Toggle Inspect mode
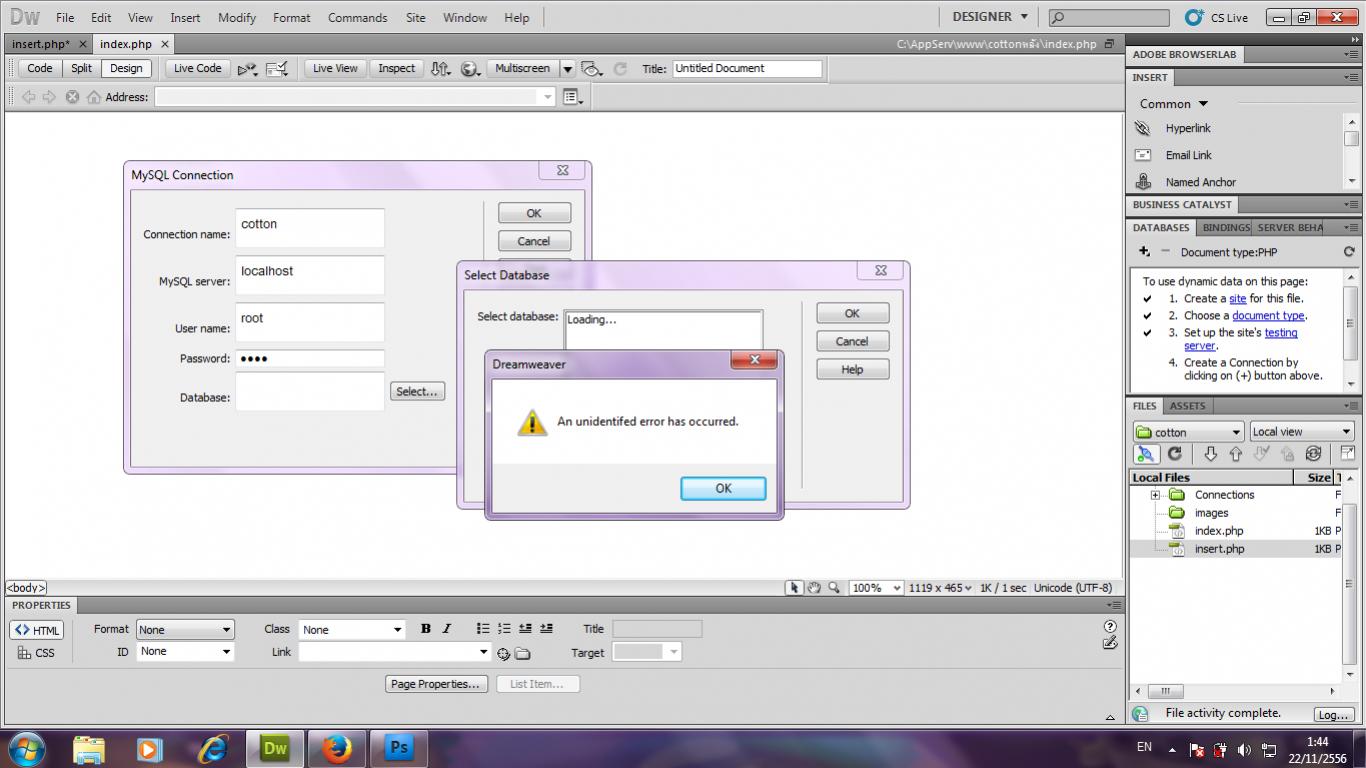1366x768 pixels. (396, 68)
